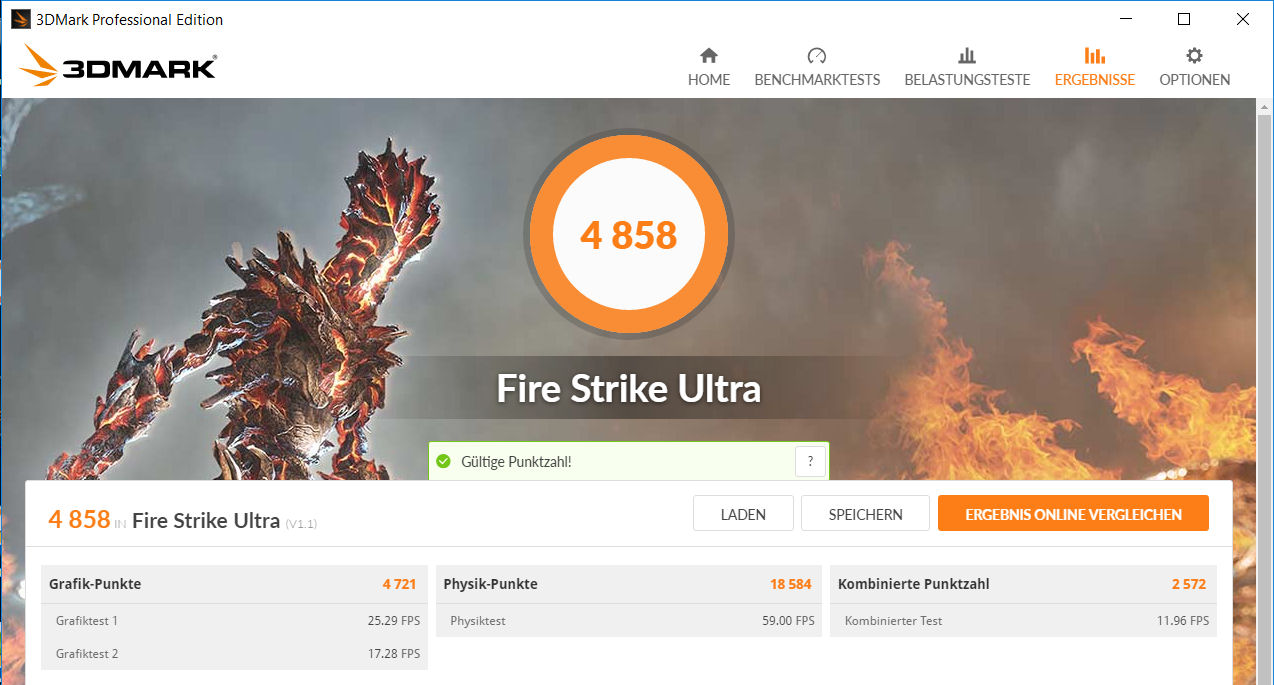Viewport: 1274px width, 685px height.
Task: Click the 3DMark logo in header
Action: point(117,67)
